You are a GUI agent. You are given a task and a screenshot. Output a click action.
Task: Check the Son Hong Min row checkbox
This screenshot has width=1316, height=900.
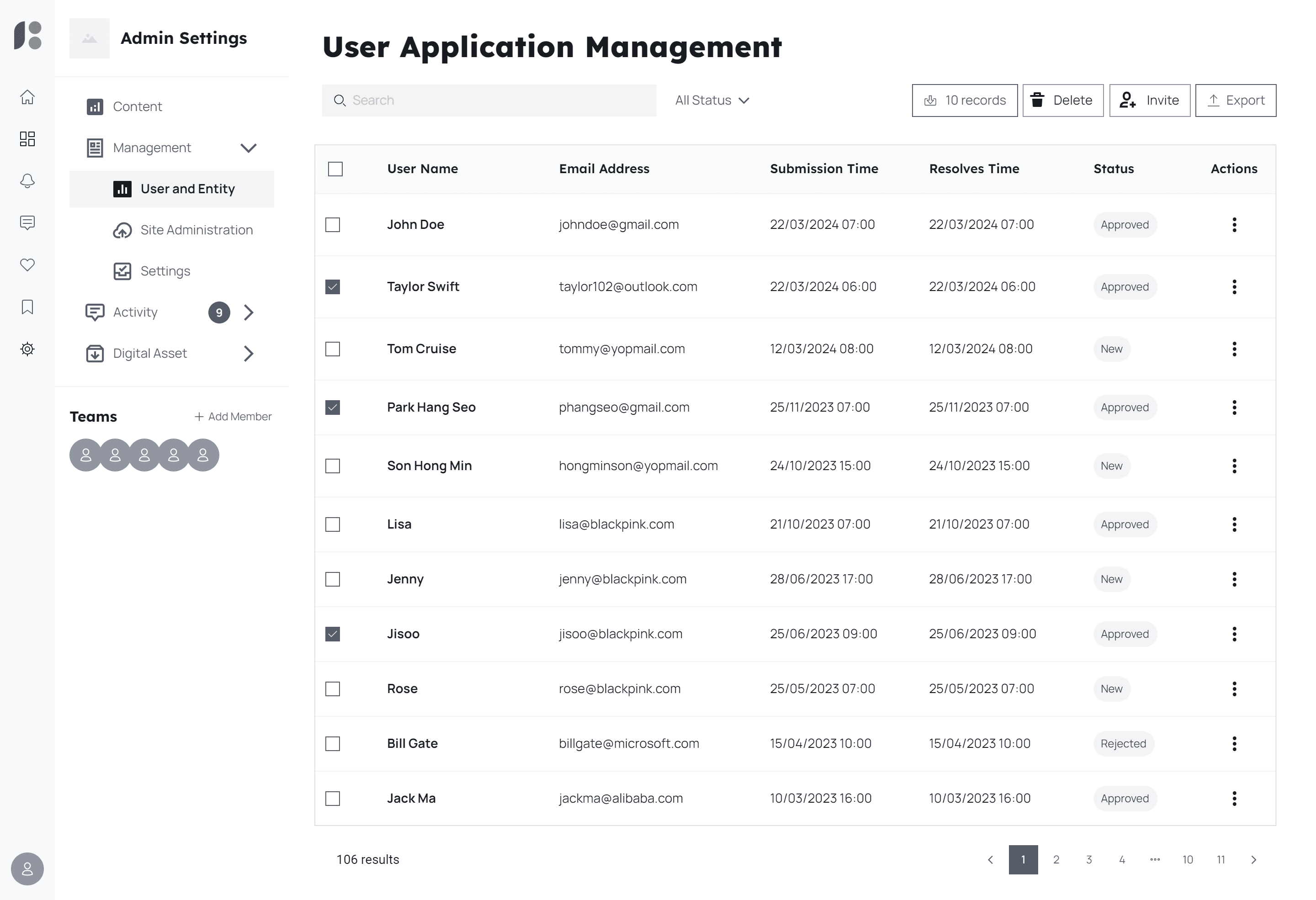click(332, 466)
